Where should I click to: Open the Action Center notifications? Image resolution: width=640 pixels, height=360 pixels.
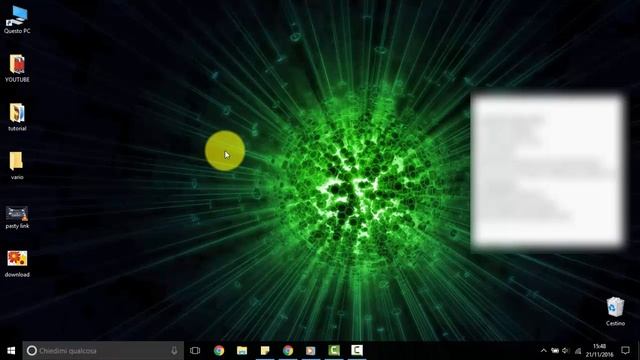625,351
